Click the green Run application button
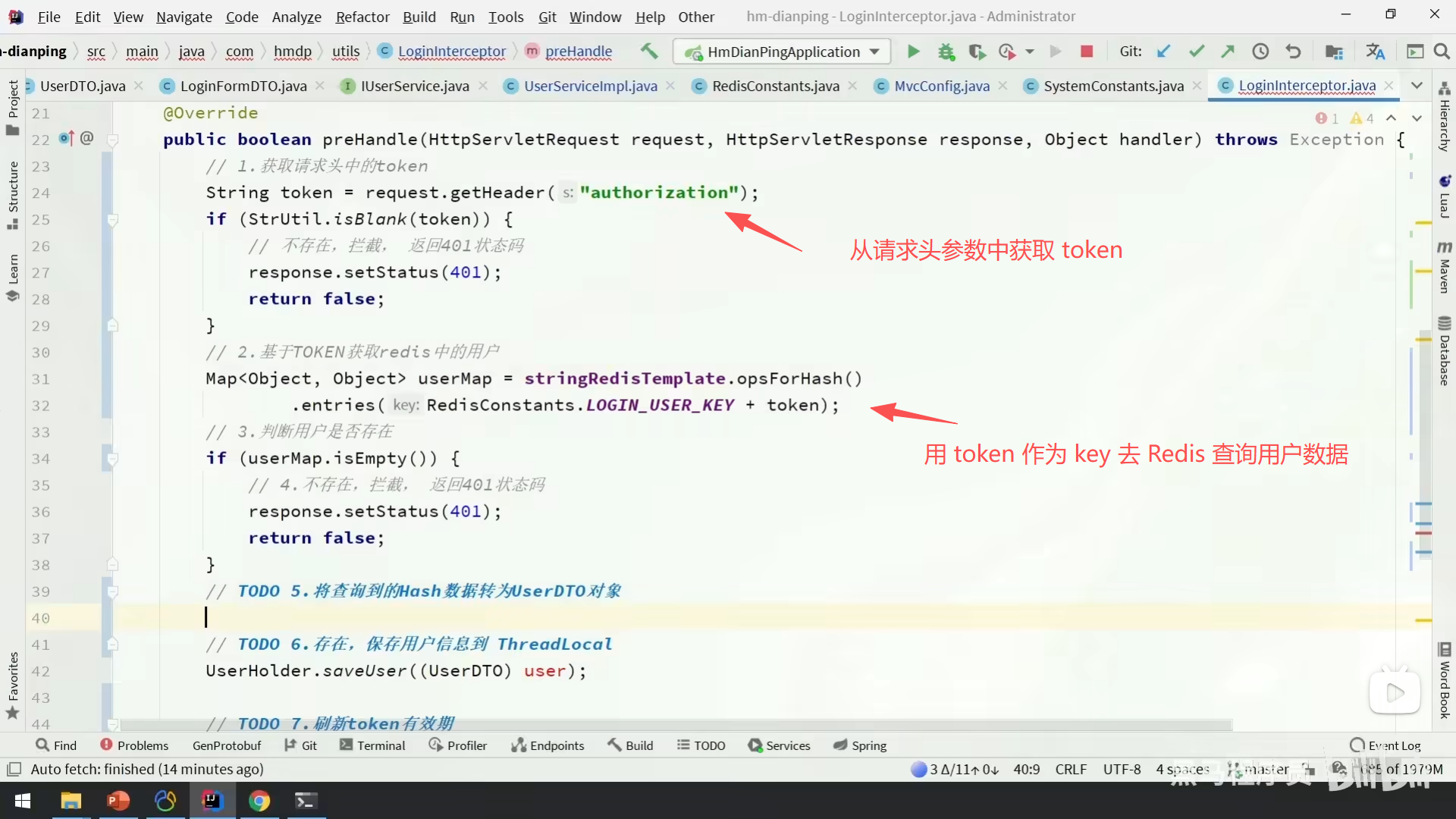The image size is (1456, 819). pos(913,52)
